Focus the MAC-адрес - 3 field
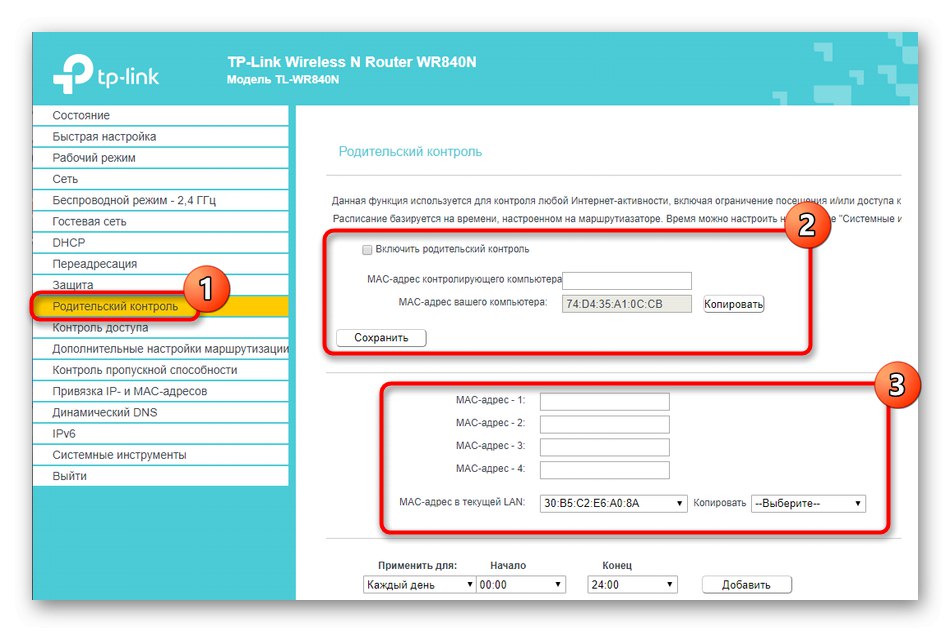 (x=605, y=447)
